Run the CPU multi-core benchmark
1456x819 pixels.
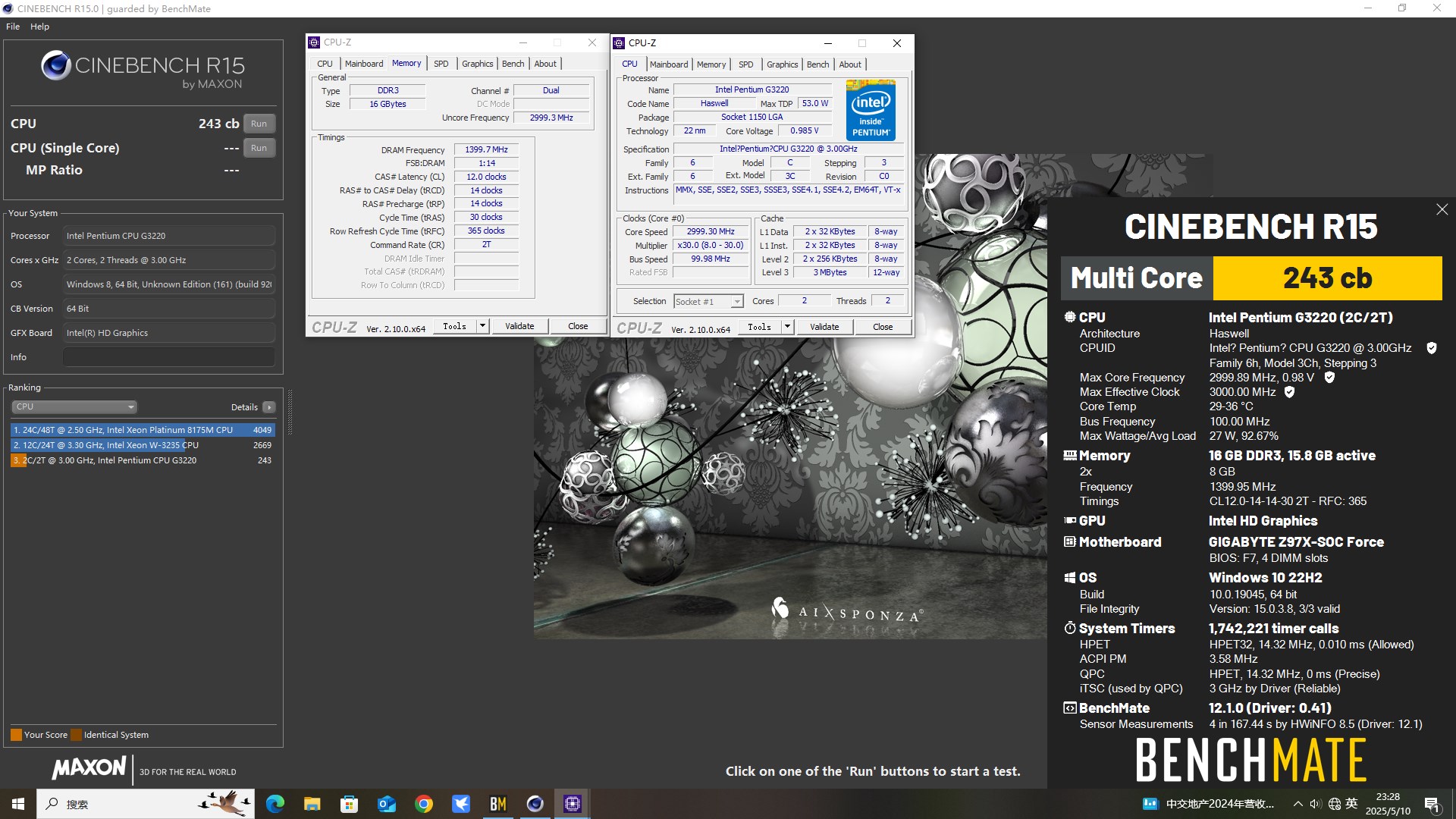[x=259, y=124]
